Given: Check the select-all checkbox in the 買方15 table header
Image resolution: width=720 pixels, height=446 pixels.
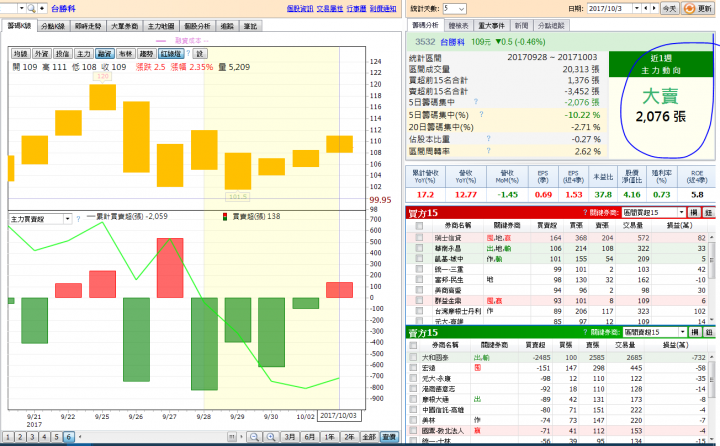Looking at the screenshot, I should point(419,226).
